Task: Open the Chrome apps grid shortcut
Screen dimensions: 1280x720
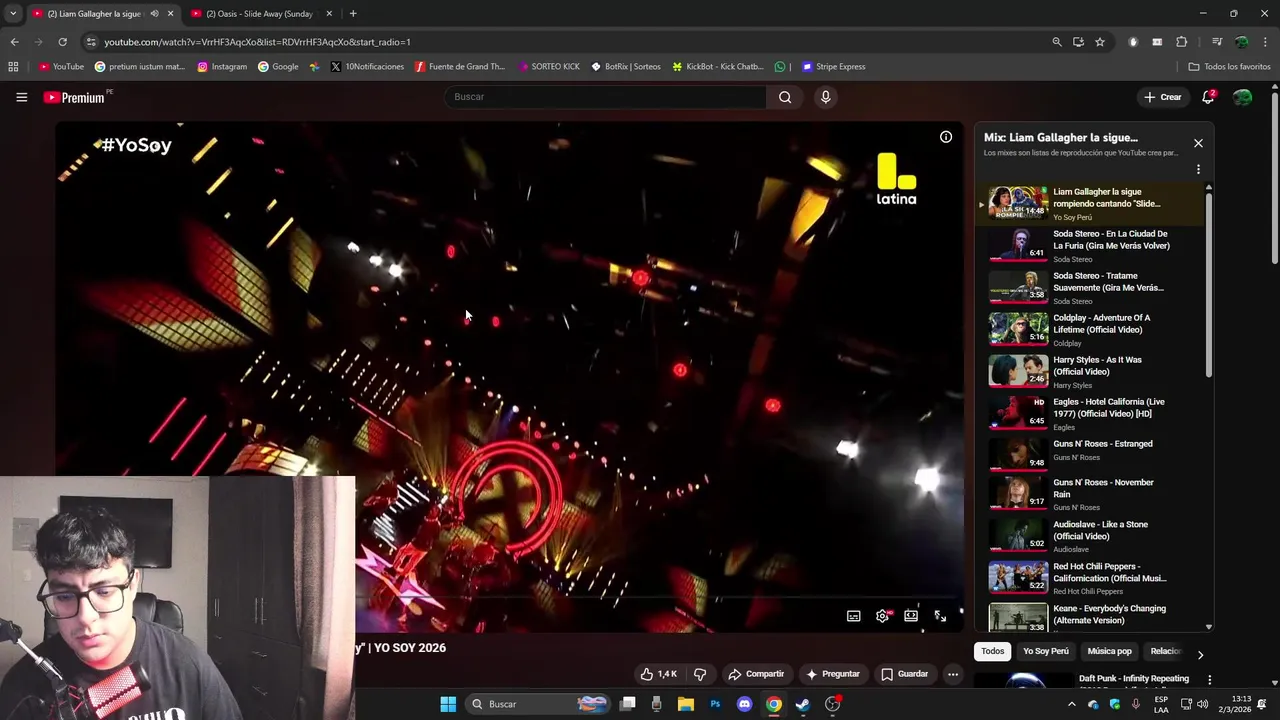Action: [13, 67]
